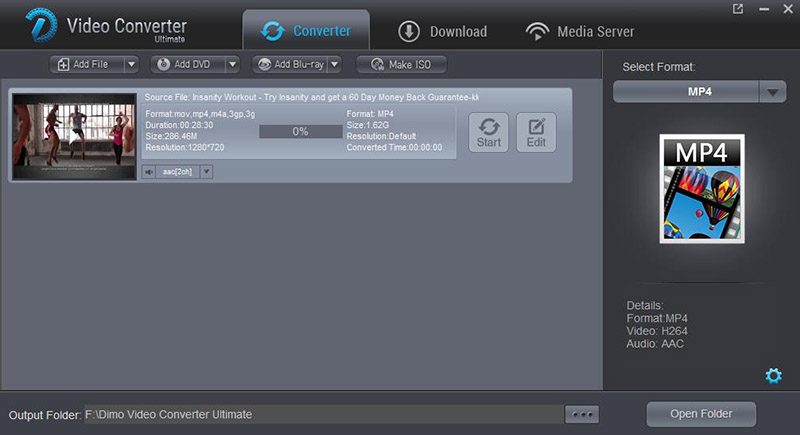The width and height of the screenshot is (800, 435).
Task: Open the aac[2ch] audio track dropdown
Action: point(207,172)
